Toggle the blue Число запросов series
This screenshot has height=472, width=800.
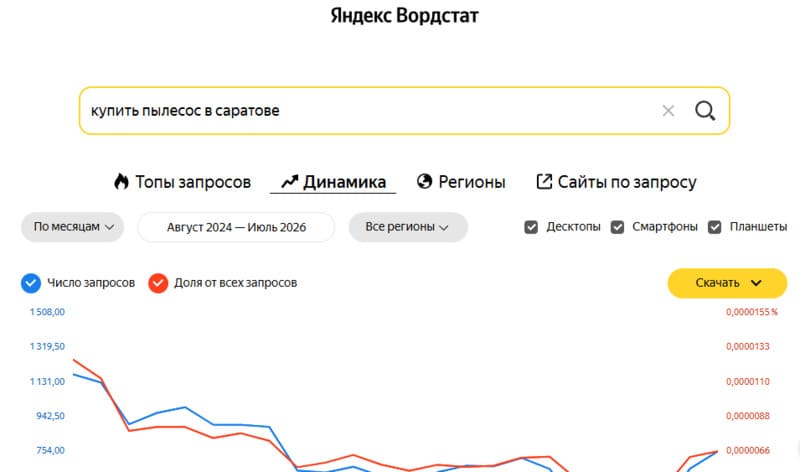(x=31, y=283)
